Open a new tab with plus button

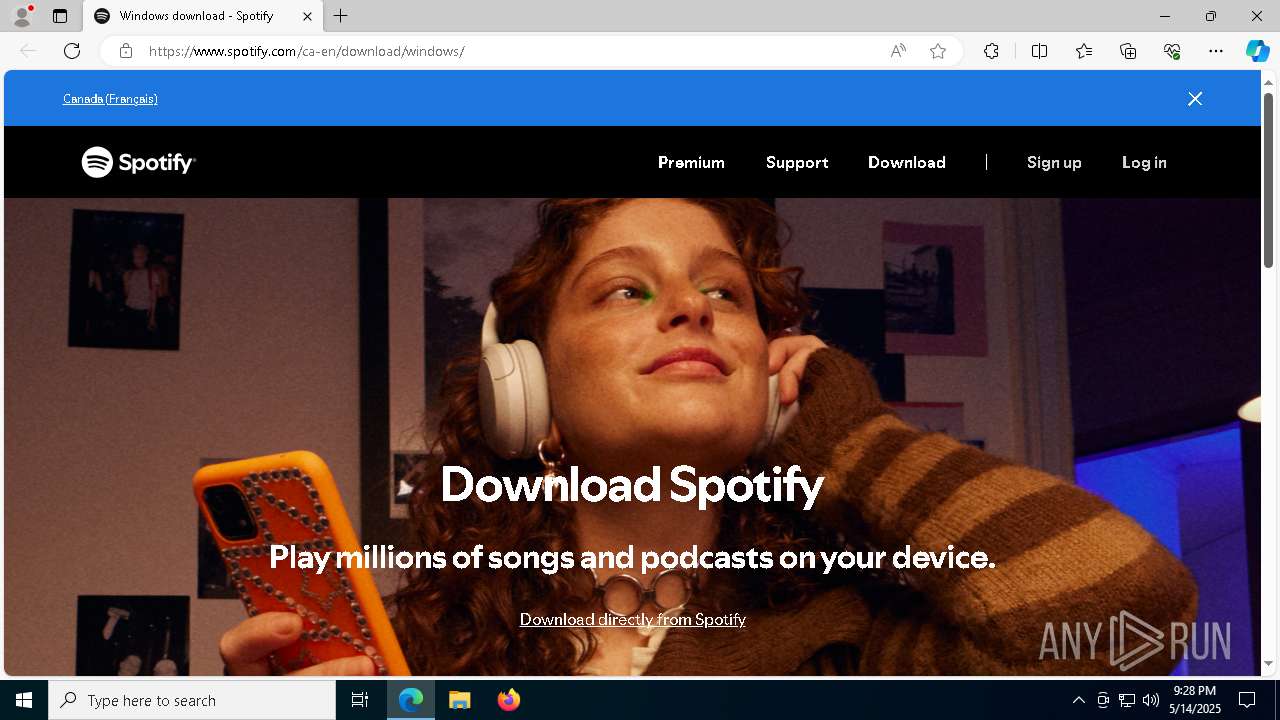(x=341, y=16)
